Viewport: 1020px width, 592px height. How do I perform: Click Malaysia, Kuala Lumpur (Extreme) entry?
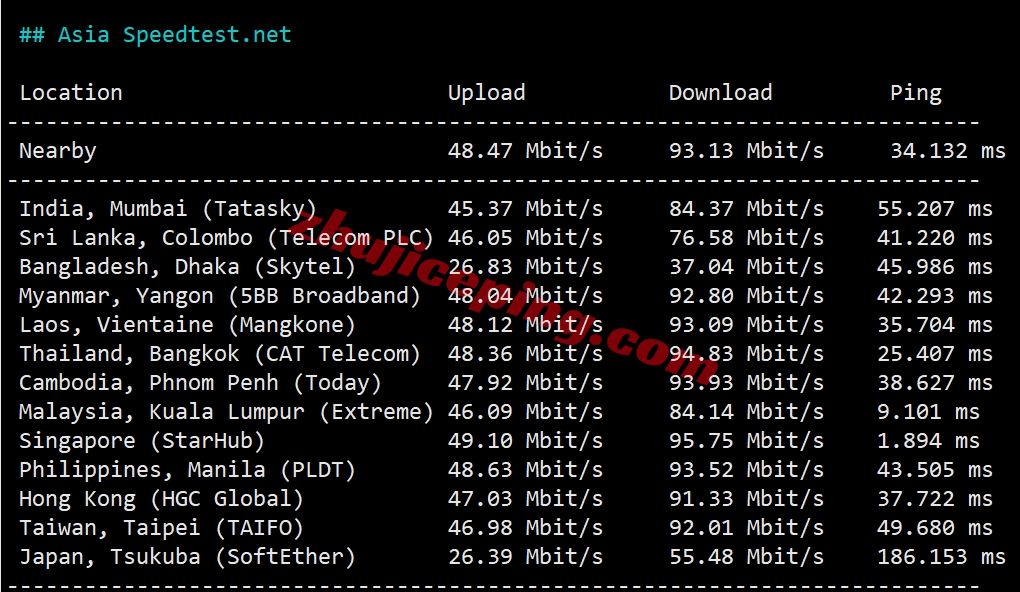point(226,412)
